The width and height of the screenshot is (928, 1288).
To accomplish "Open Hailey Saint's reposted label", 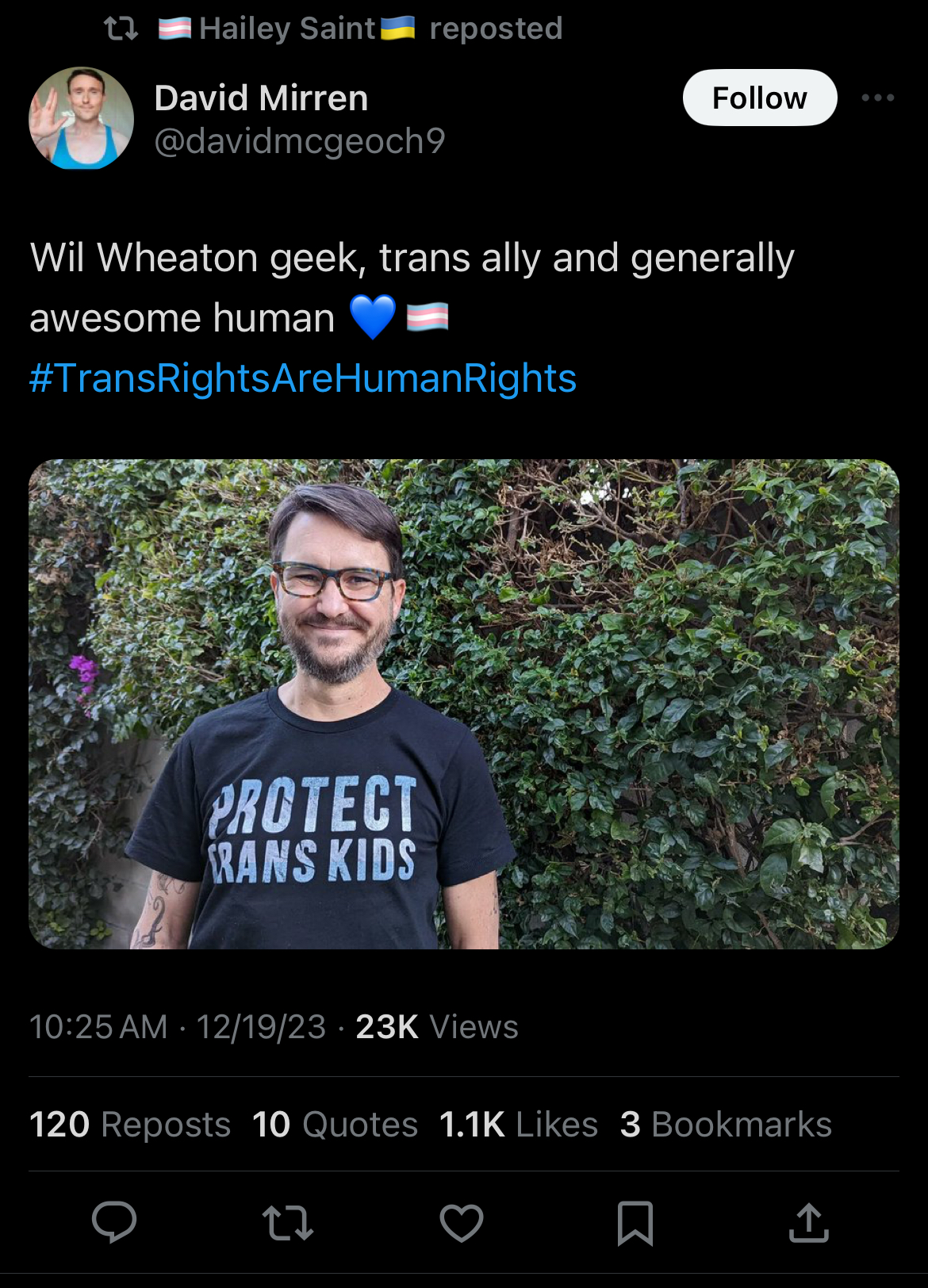I will (360, 29).
